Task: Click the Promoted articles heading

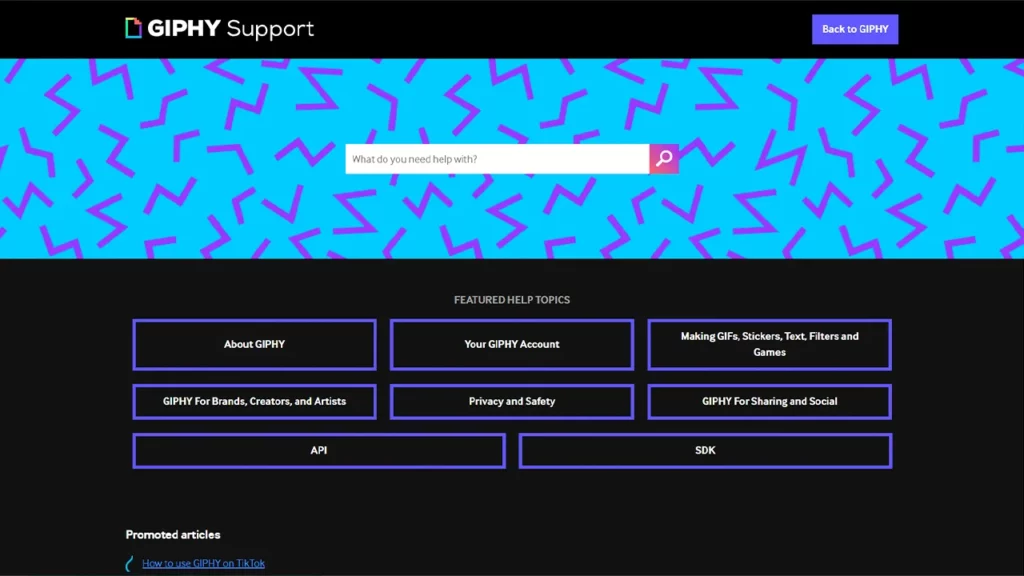Action: (173, 534)
